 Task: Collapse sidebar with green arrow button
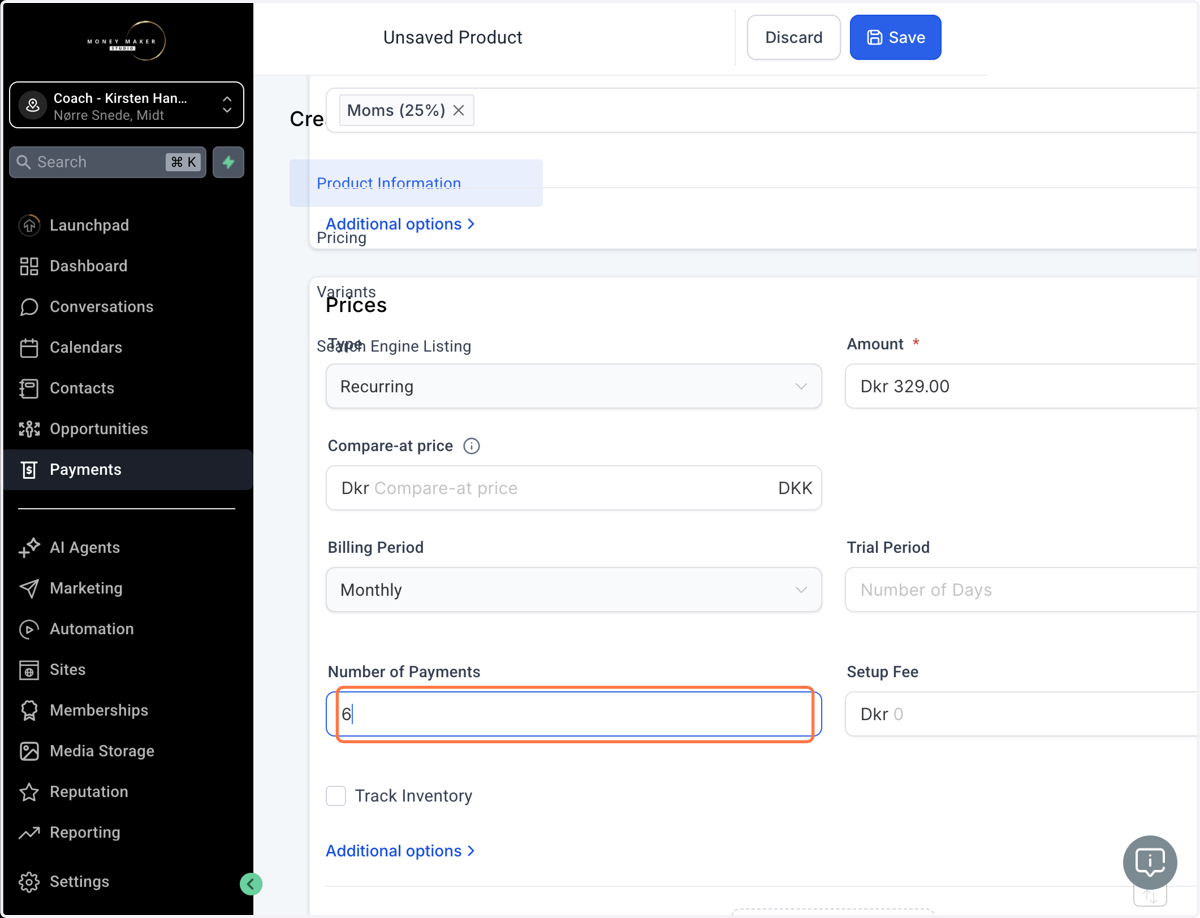251,884
